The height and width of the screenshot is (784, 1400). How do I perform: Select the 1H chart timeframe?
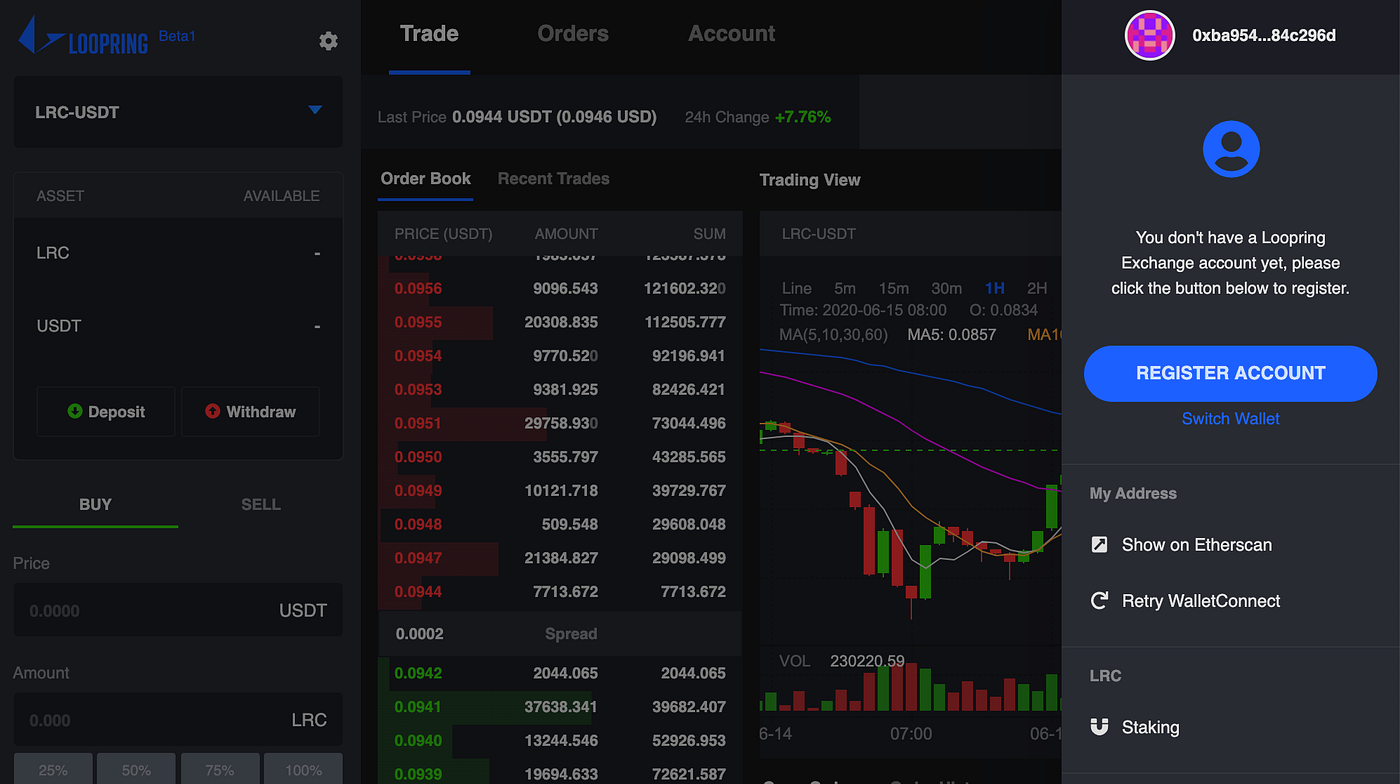coord(994,287)
